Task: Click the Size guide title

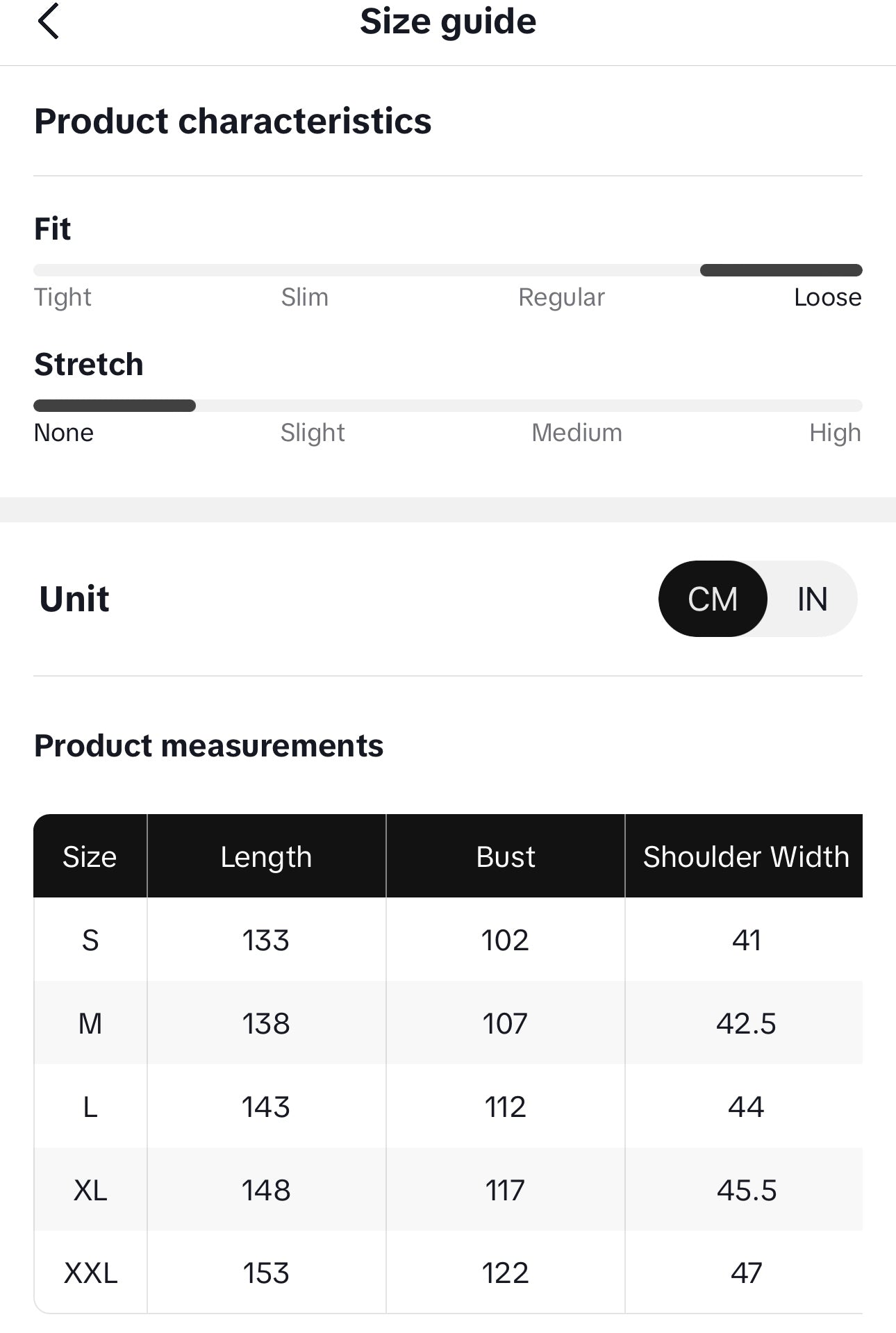Action: click(448, 22)
